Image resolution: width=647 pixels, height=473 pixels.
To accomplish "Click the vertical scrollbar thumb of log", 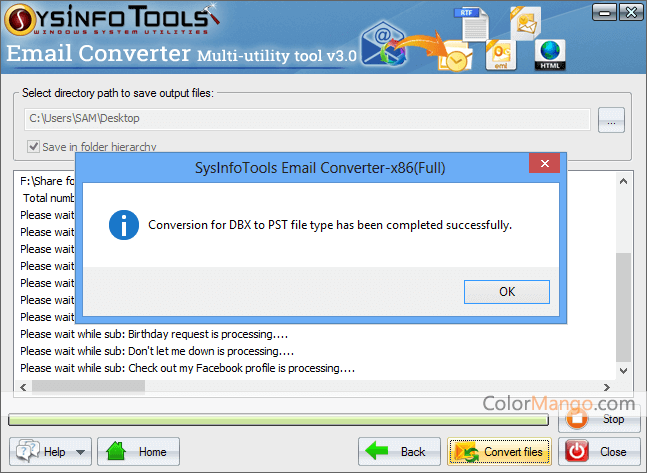I will pos(623,307).
